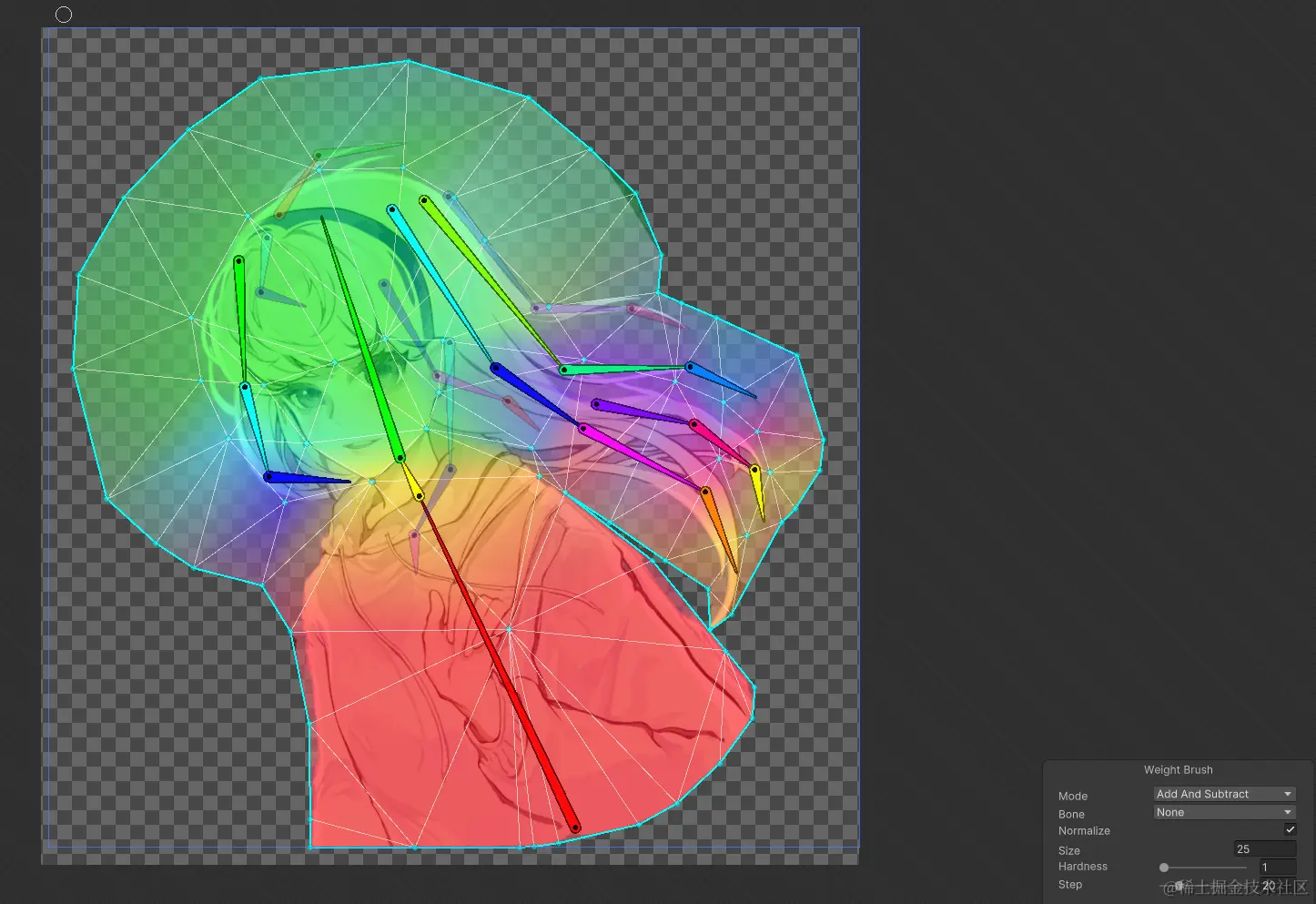Click the "Step" label
The image size is (1316, 904).
1070,885
